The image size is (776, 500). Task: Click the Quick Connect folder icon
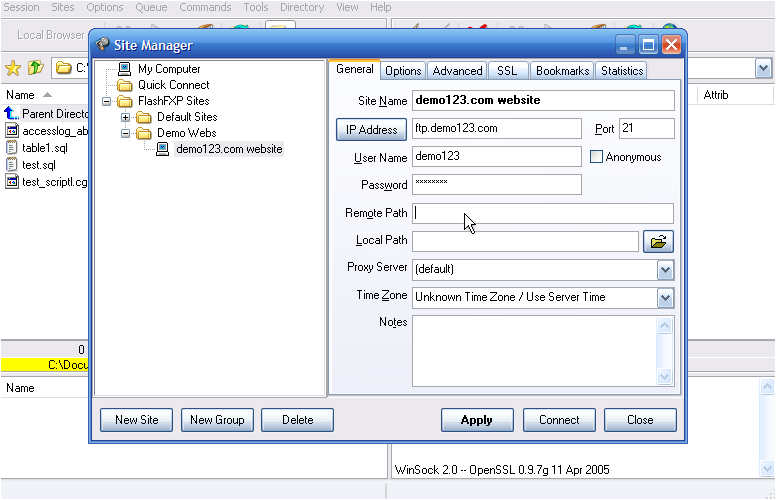125,85
